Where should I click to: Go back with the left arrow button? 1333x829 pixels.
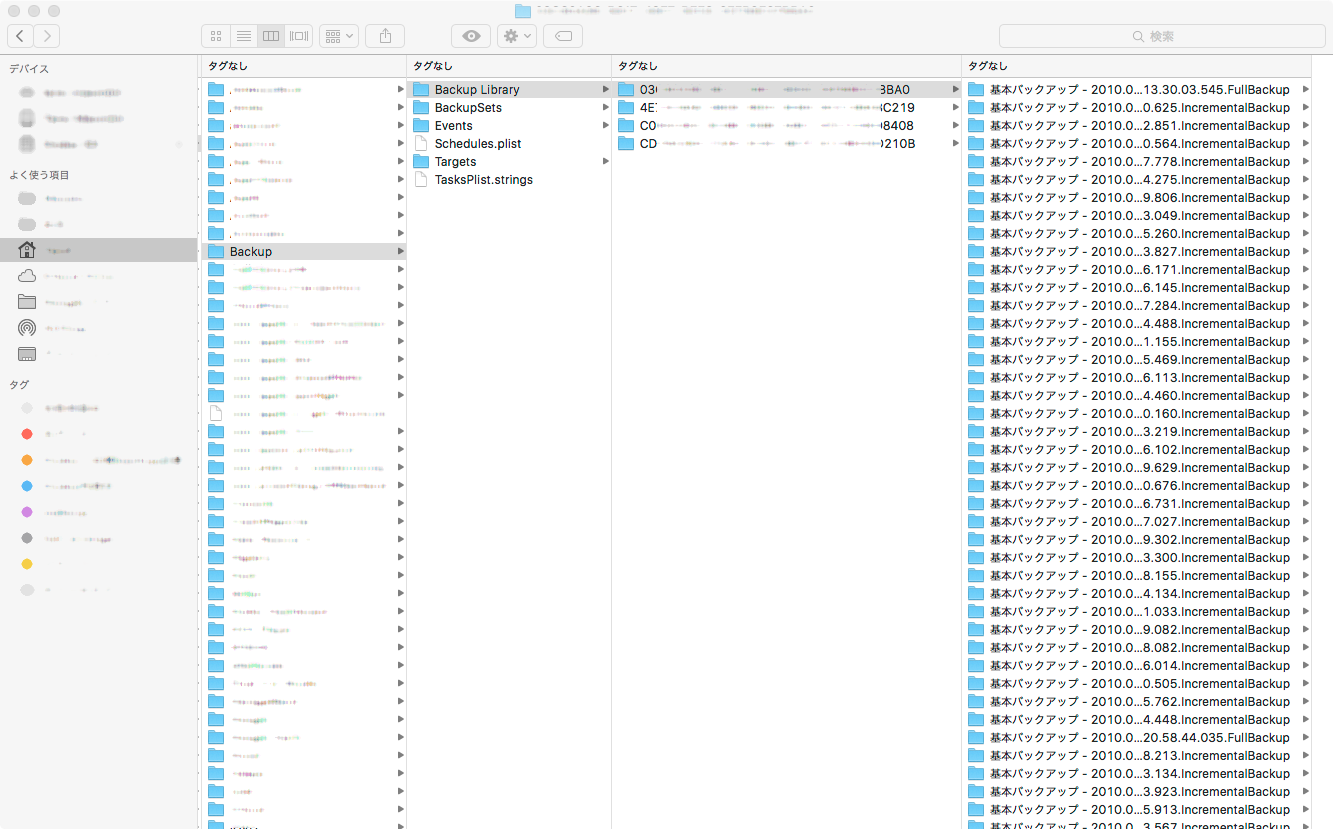20,36
